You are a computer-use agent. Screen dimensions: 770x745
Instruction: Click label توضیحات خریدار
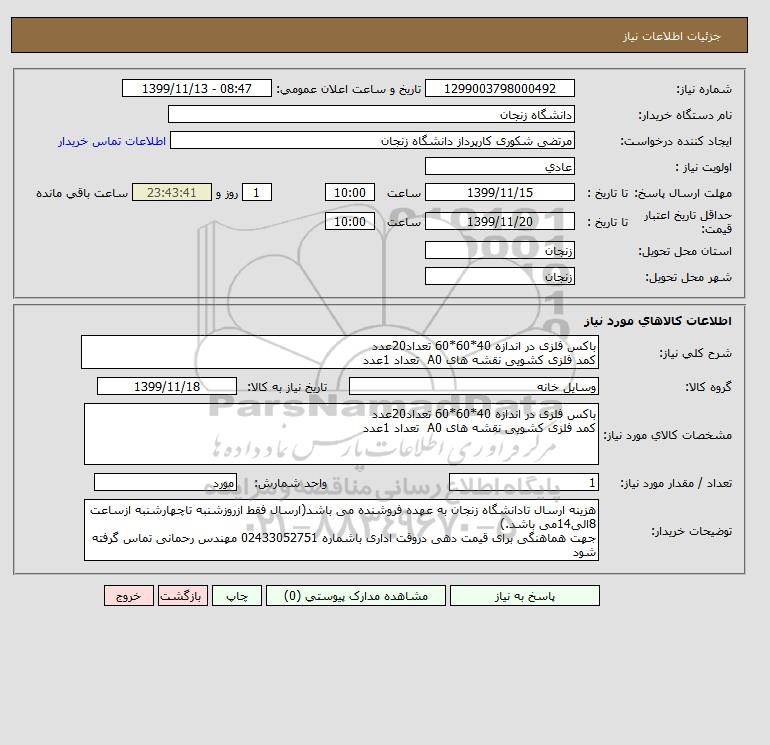click(x=691, y=531)
